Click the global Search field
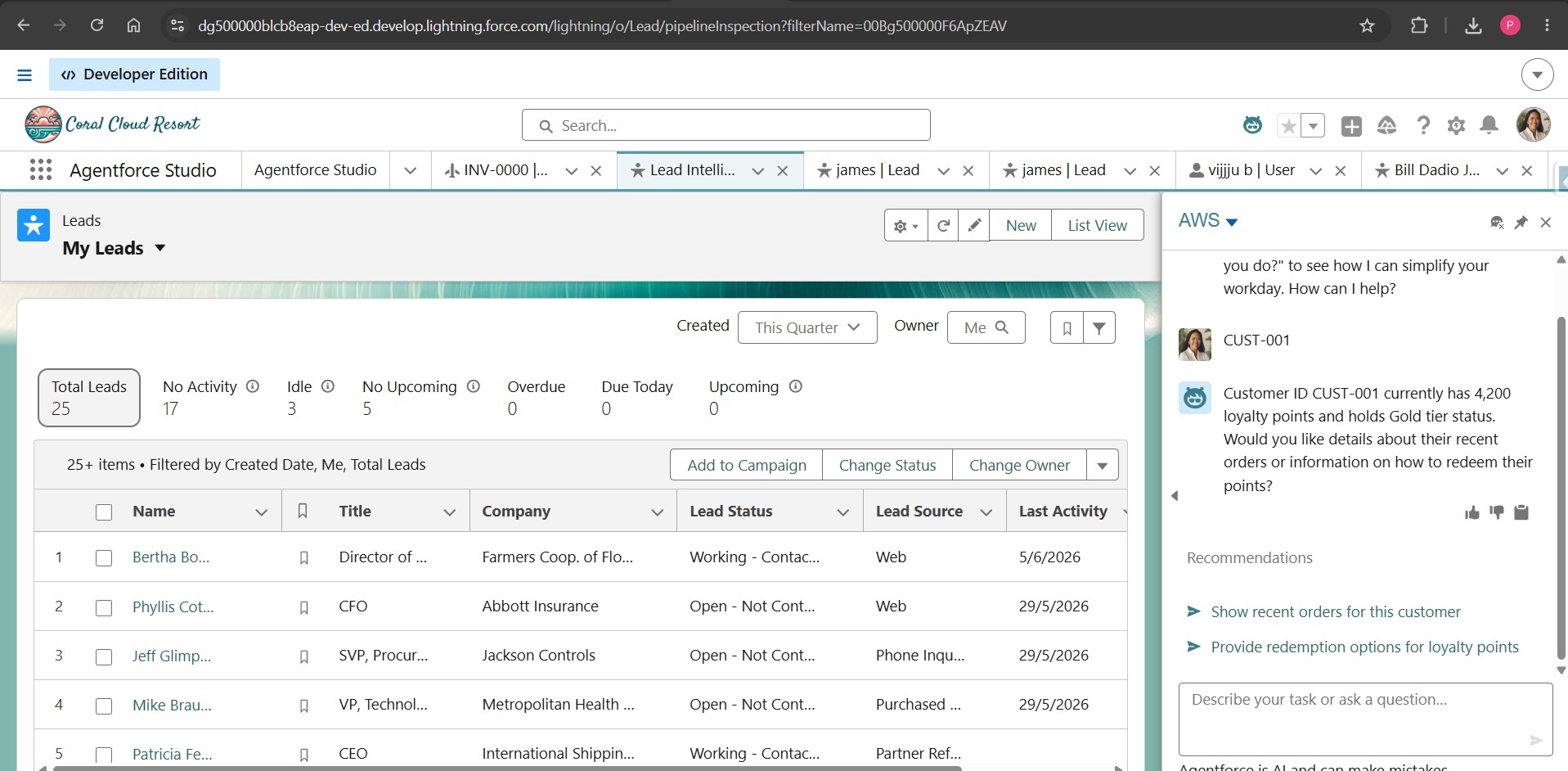 (x=726, y=125)
